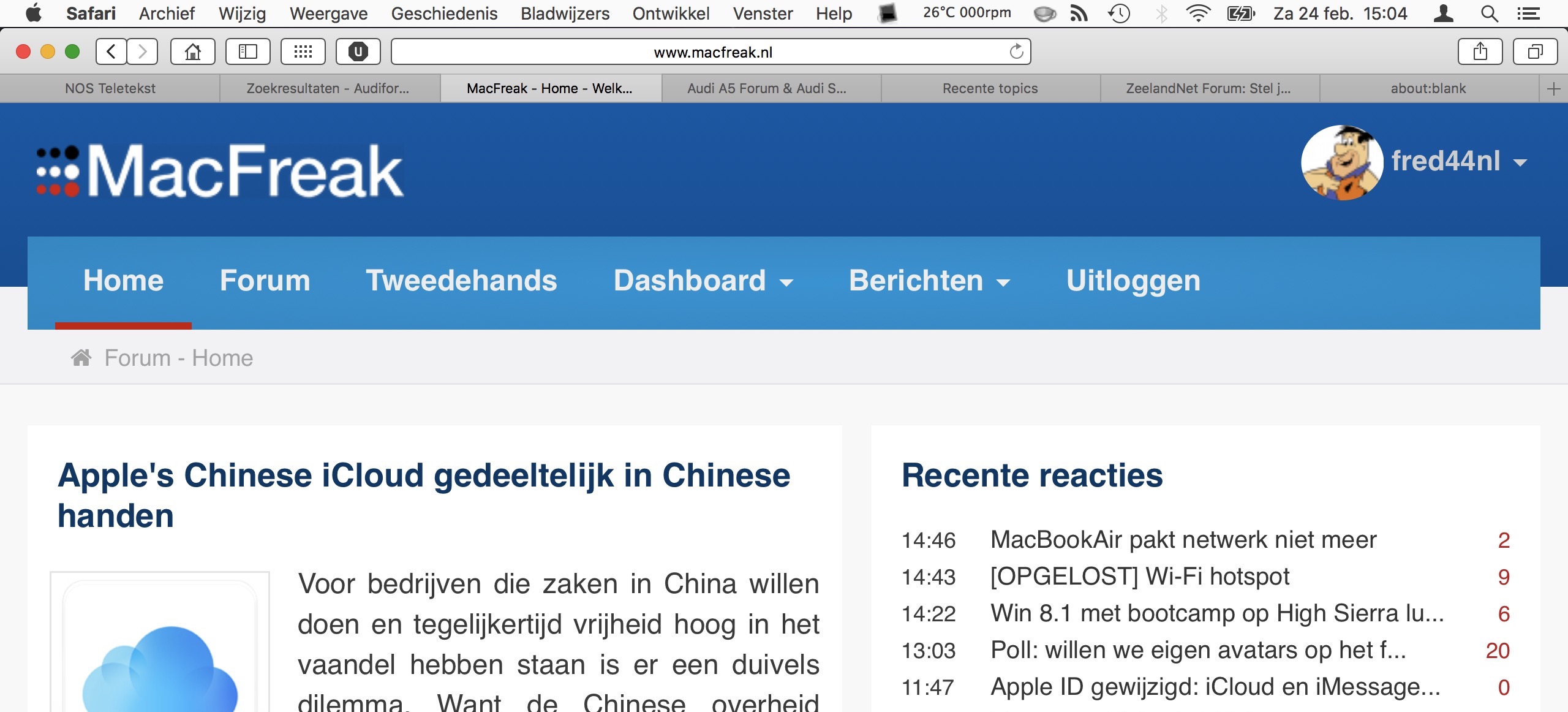The height and width of the screenshot is (712, 1568).
Task: Click the breadcrumb home icon
Action: (x=81, y=357)
